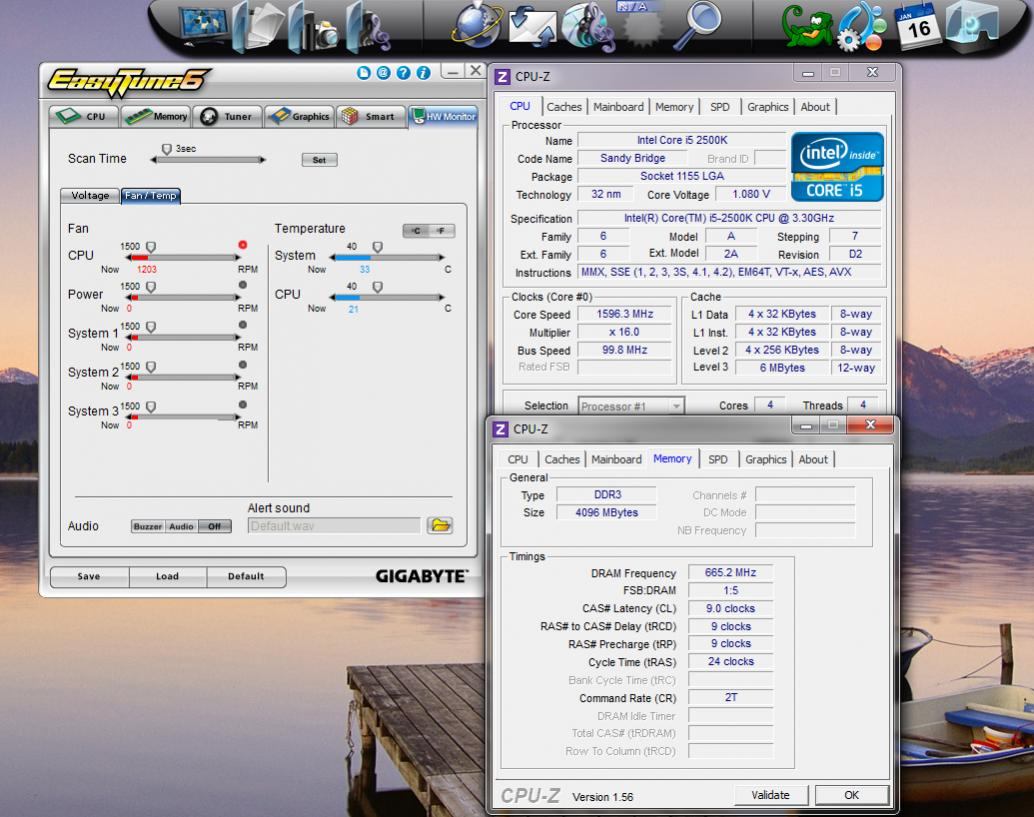Viewport: 1034px width, 817px height.
Task: Open Caches tab in rear CPU-Z window
Action: pos(564,107)
